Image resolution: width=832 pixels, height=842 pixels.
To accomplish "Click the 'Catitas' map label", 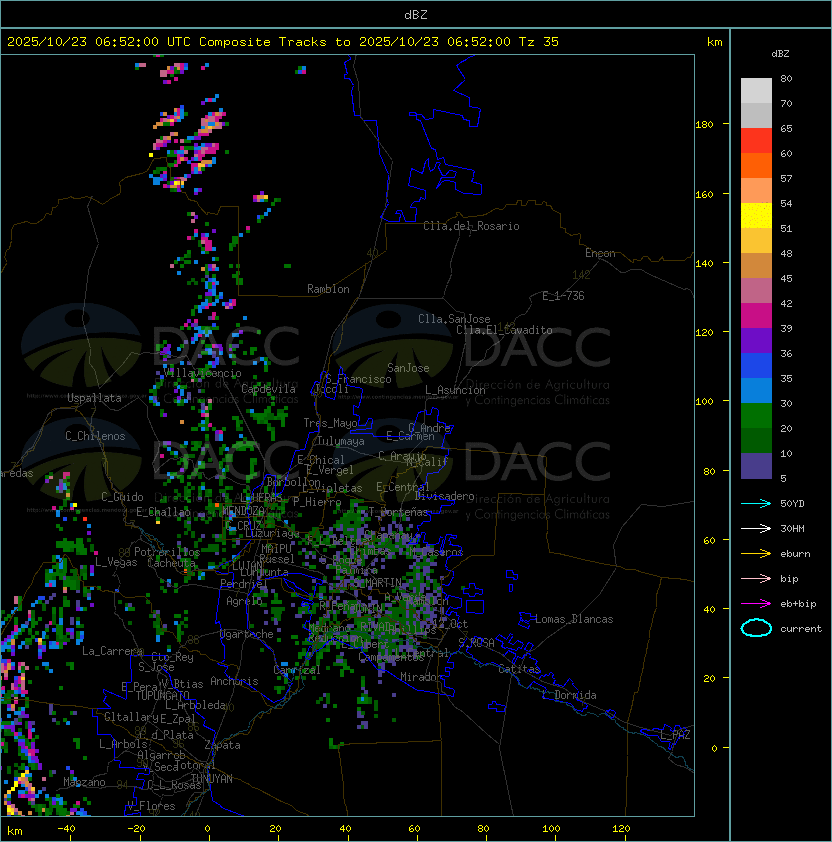I will click(x=519, y=669).
